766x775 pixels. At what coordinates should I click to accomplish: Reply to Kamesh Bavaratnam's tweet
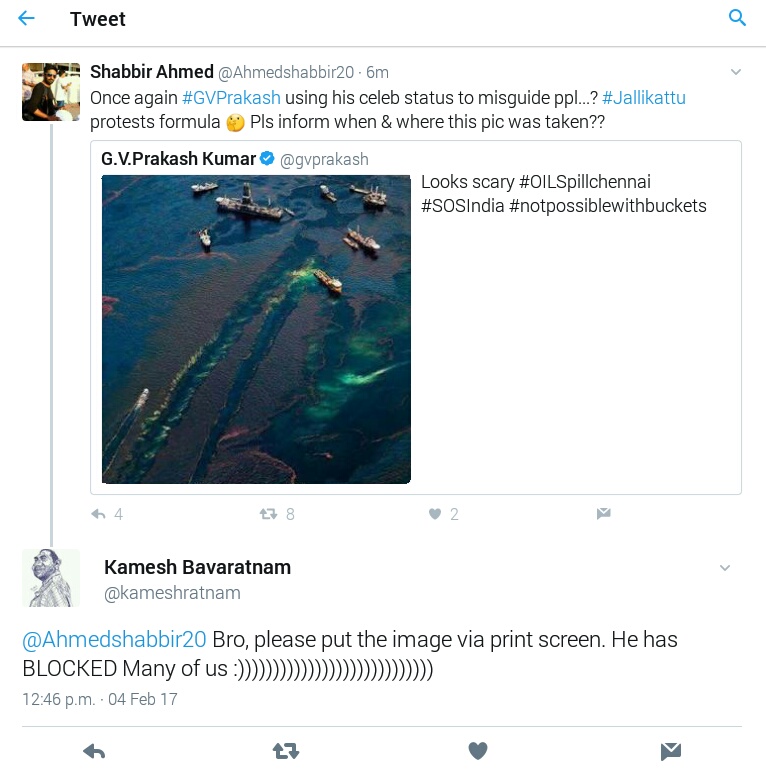[x=94, y=751]
